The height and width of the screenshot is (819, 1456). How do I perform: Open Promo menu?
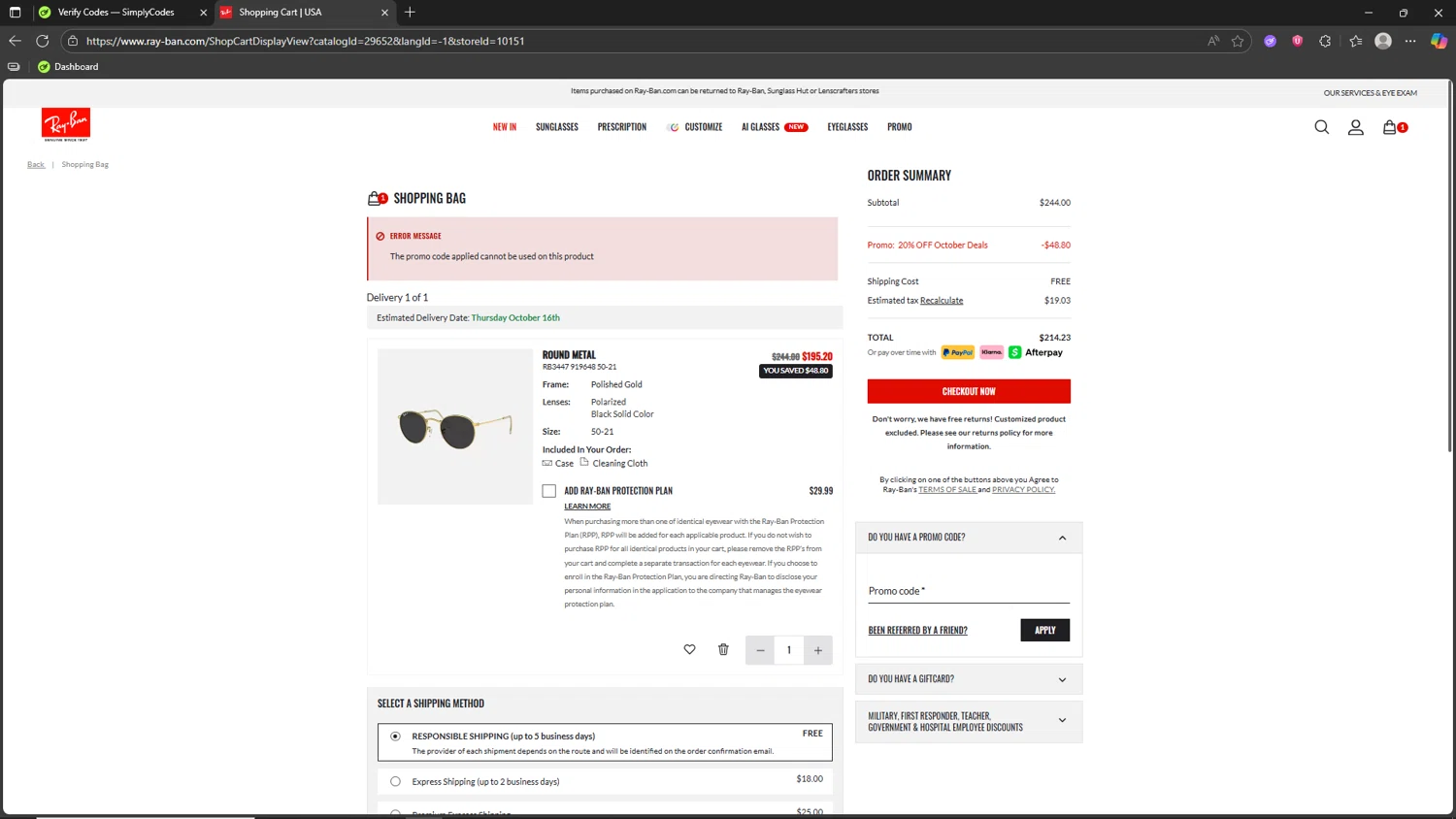[900, 127]
